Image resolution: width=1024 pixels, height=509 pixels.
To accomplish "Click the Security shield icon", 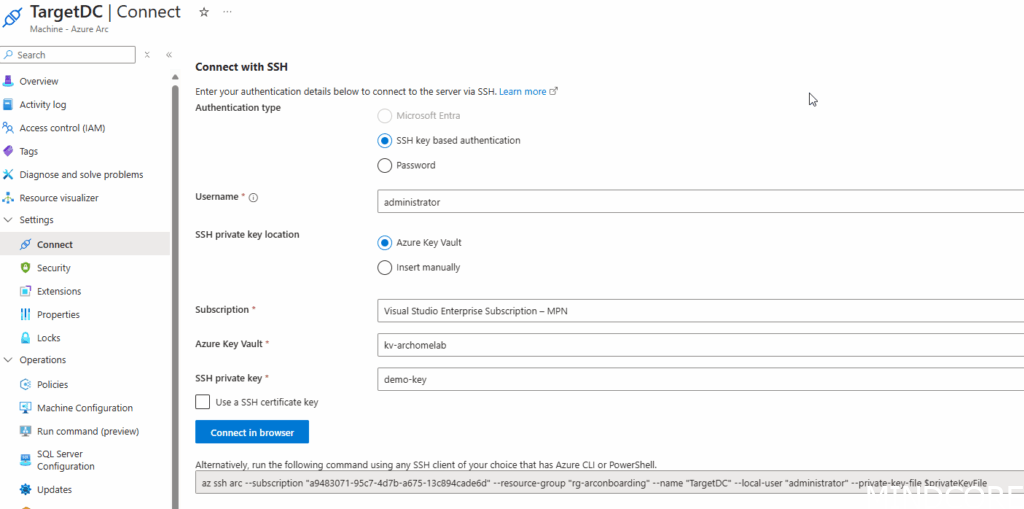I will [x=26, y=268].
